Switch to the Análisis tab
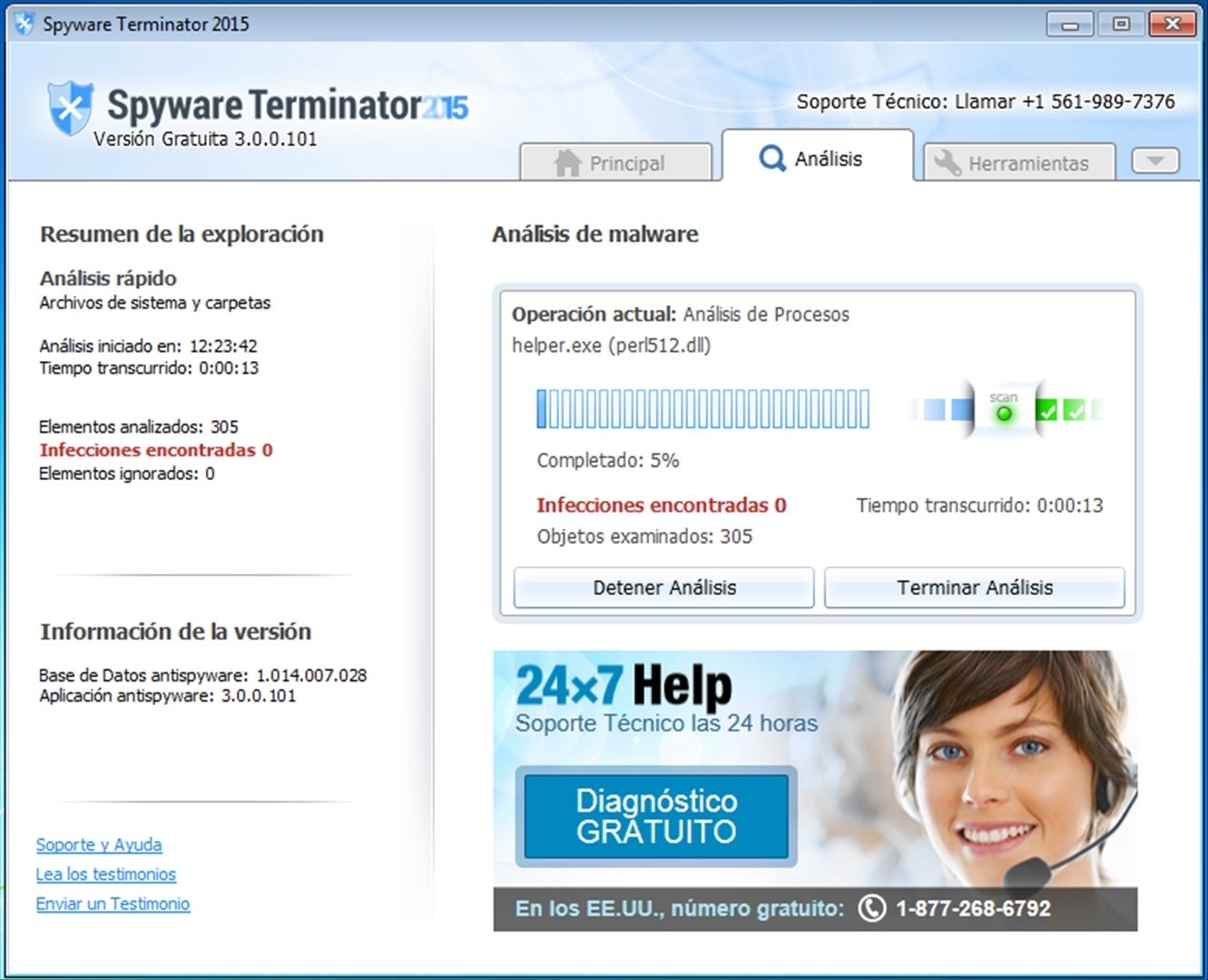The width and height of the screenshot is (1208, 980). (817, 156)
